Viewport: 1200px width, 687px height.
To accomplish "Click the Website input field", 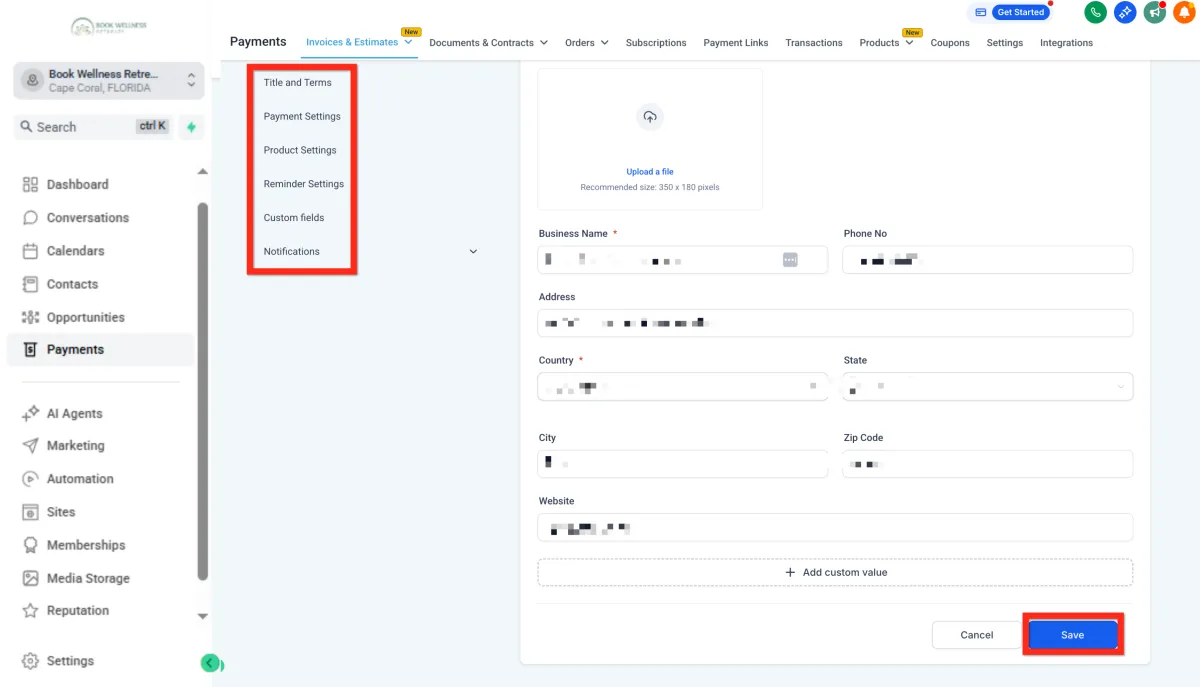I will coord(835,527).
